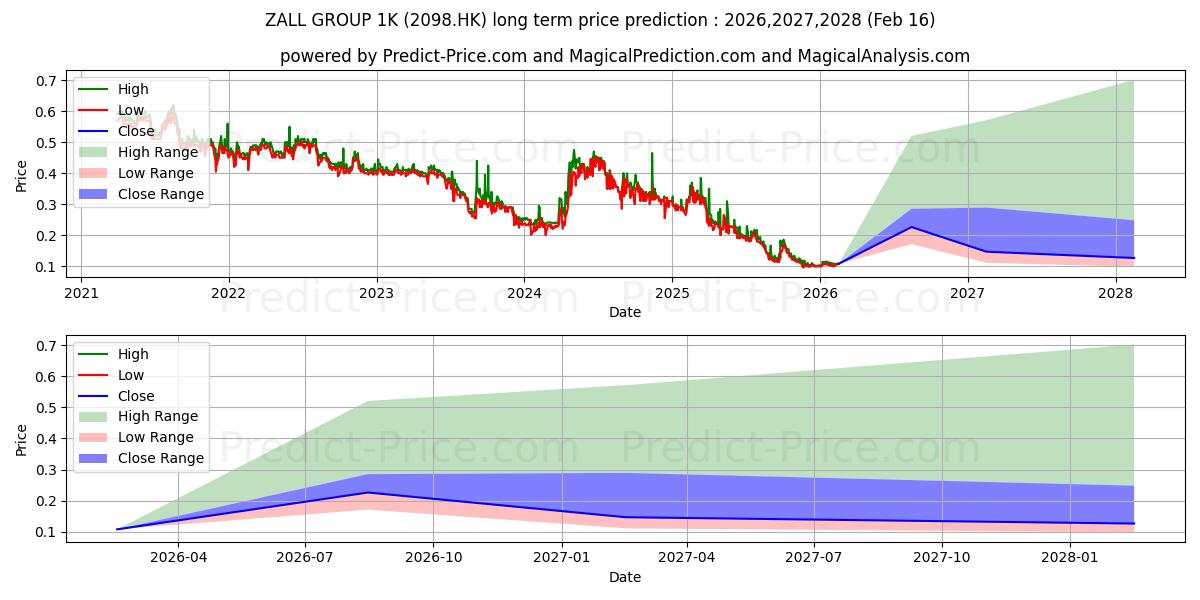This screenshot has height=600, width=1200.
Task: Click 'Close Range' label in bottom chart legend
Action: pyautogui.click(x=161, y=458)
